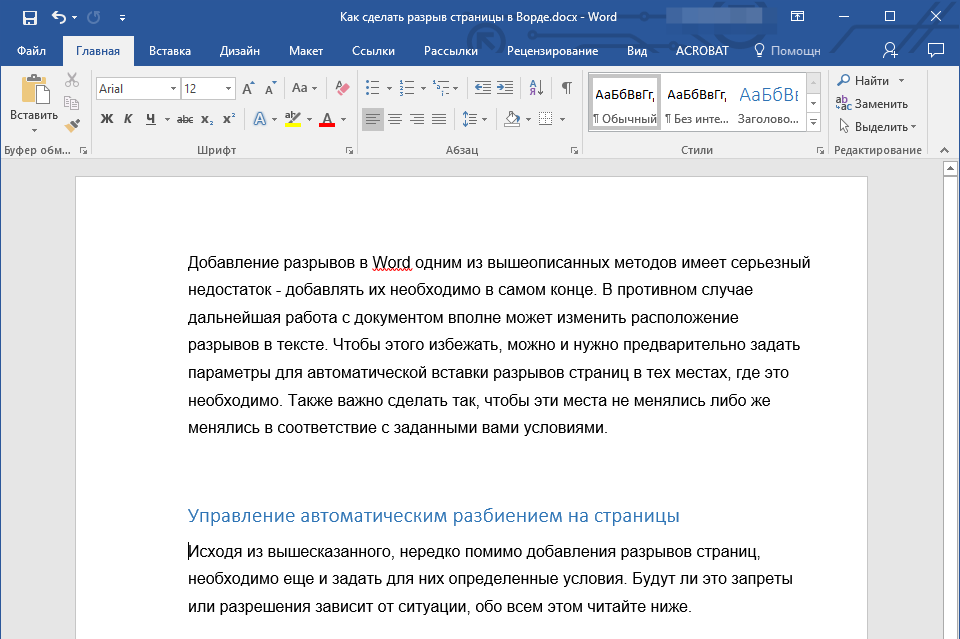
Task: Toggle bold formatting (Ж)
Action: tap(107, 119)
